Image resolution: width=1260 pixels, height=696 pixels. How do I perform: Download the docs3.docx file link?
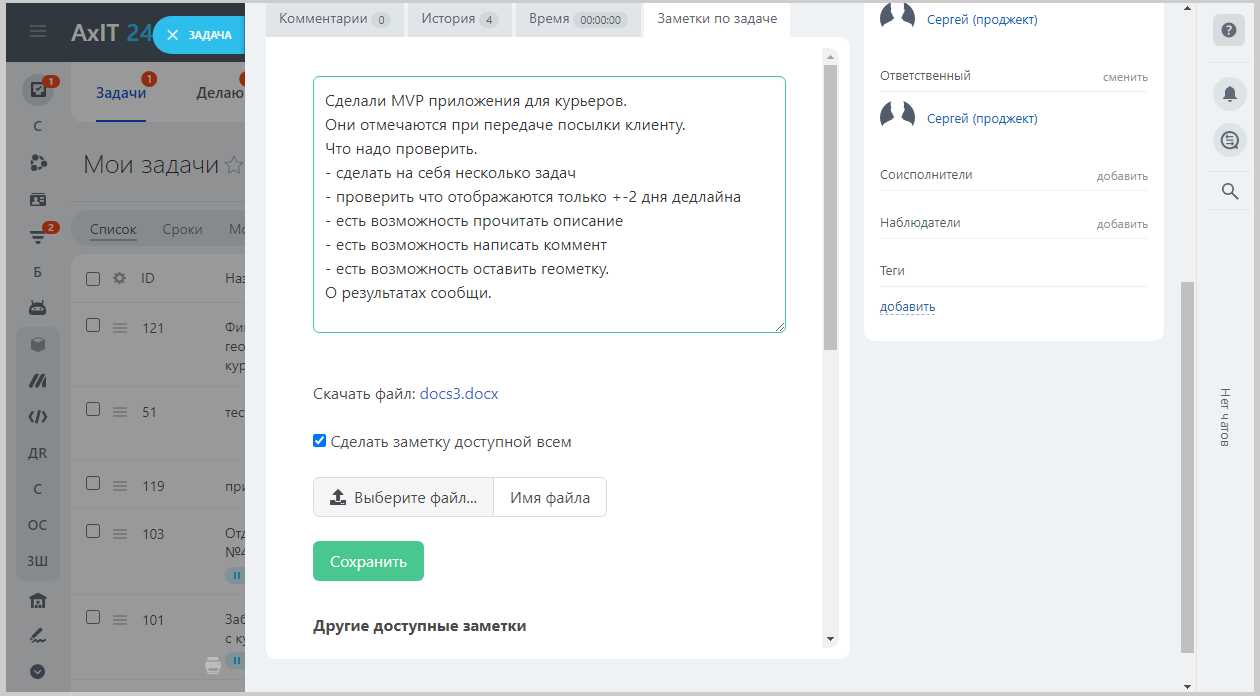pos(459,394)
